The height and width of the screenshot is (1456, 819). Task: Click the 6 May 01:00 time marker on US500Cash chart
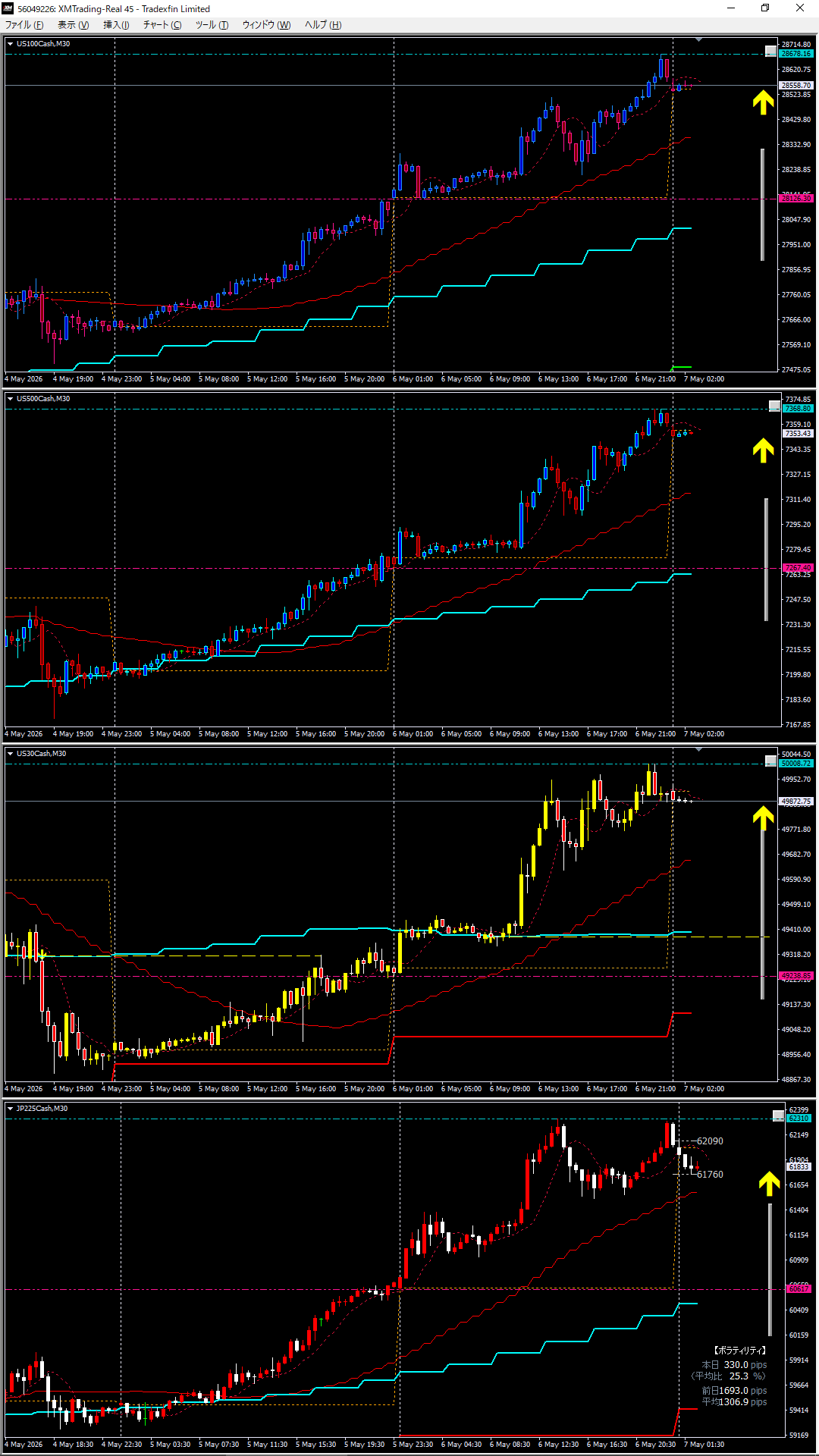(413, 734)
